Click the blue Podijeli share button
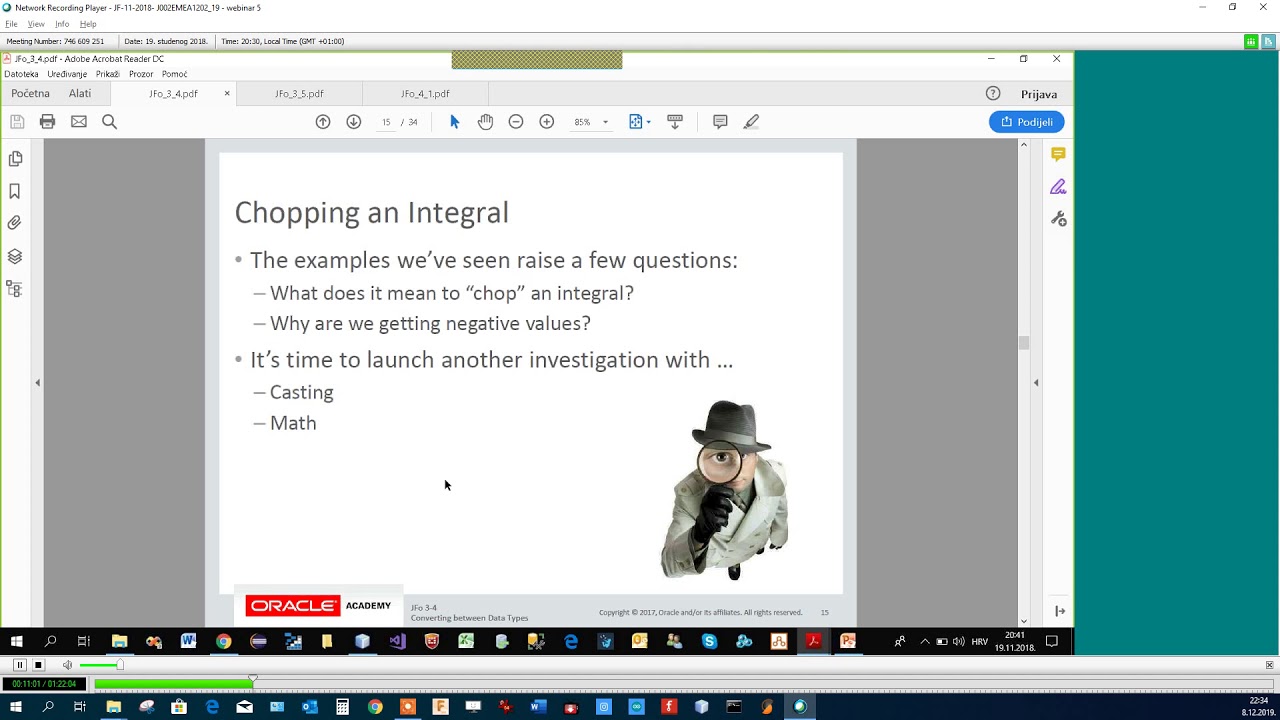Image resolution: width=1280 pixels, height=720 pixels. point(1027,122)
